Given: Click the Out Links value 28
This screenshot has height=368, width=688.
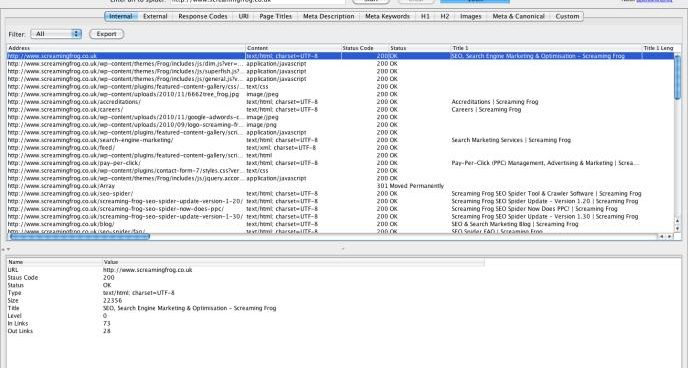Looking at the screenshot, I should tap(107, 331).
